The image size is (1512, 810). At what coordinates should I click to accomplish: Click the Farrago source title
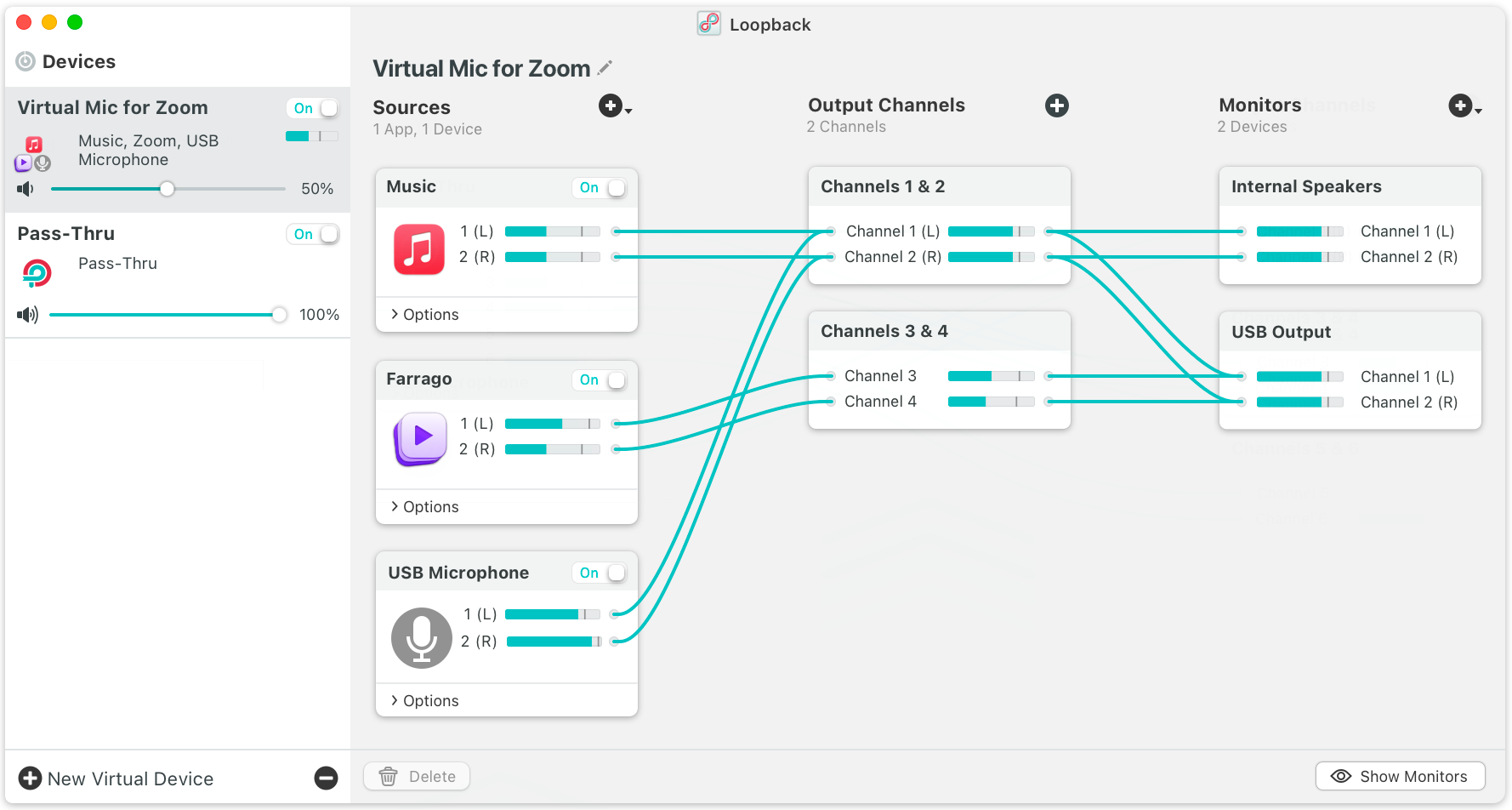click(418, 379)
